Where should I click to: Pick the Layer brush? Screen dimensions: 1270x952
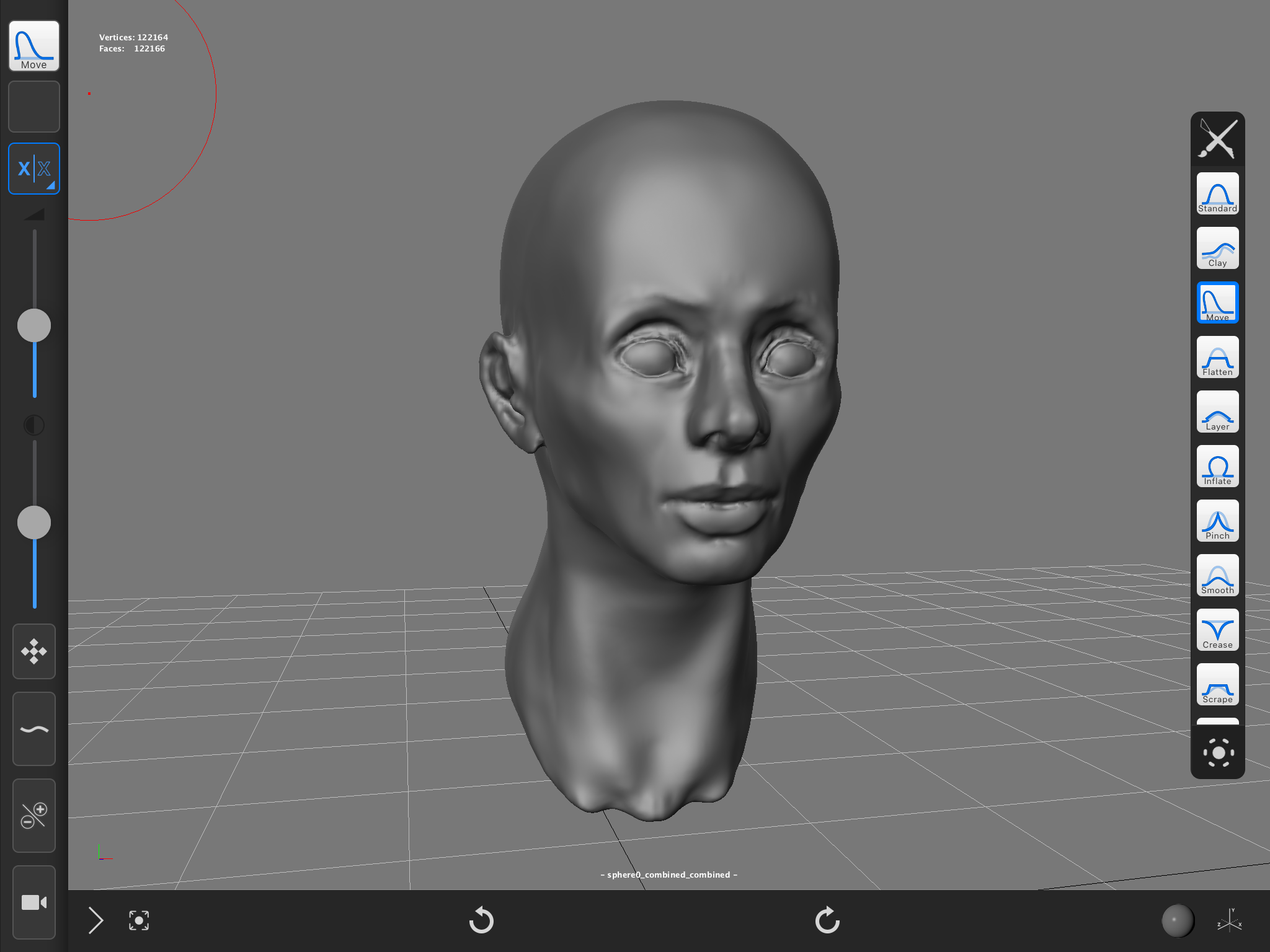tap(1217, 412)
